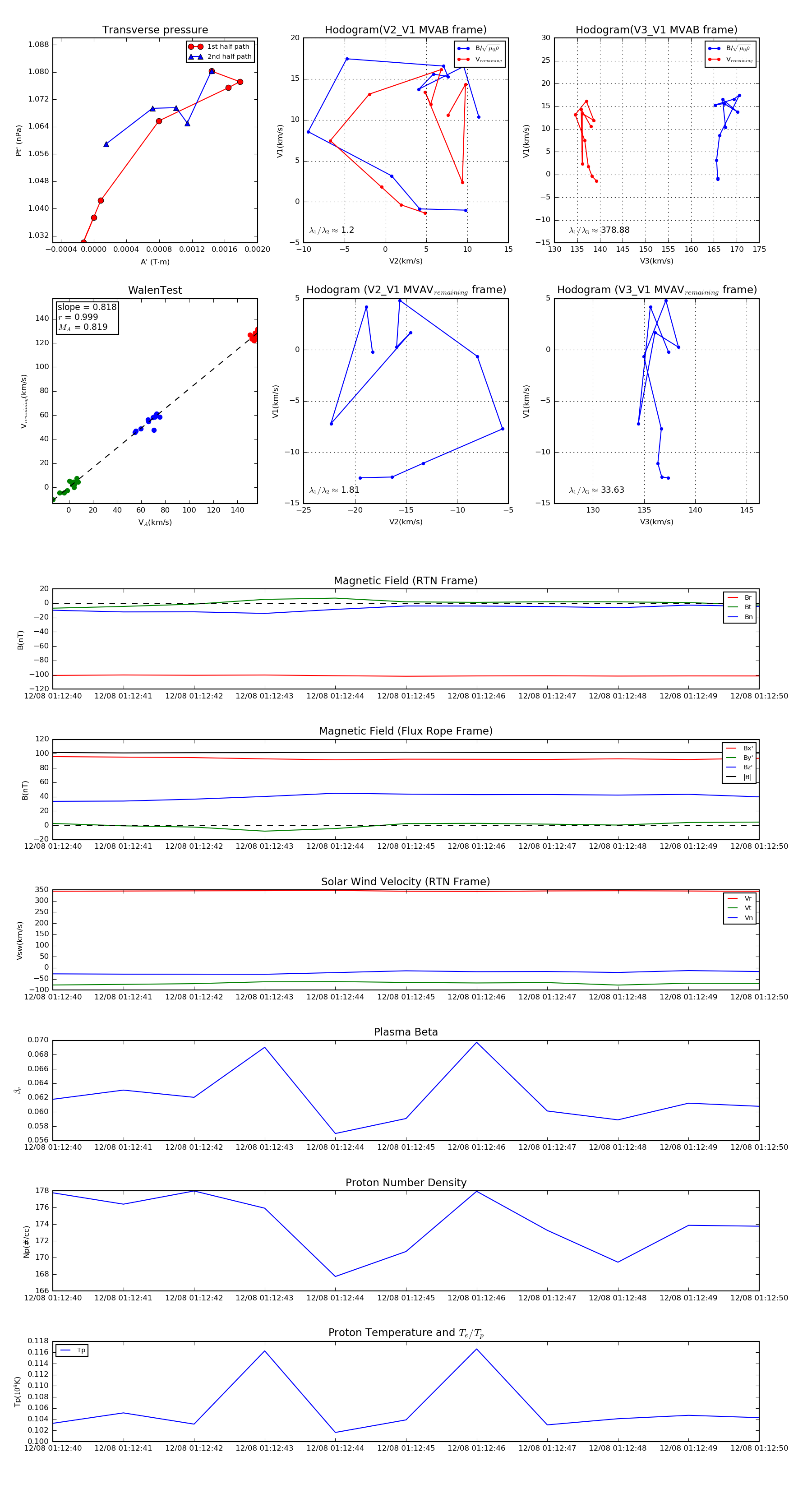The width and height of the screenshot is (812, 1489).
Task: Select the "Br" legend entry
Action: click(740, 598)
